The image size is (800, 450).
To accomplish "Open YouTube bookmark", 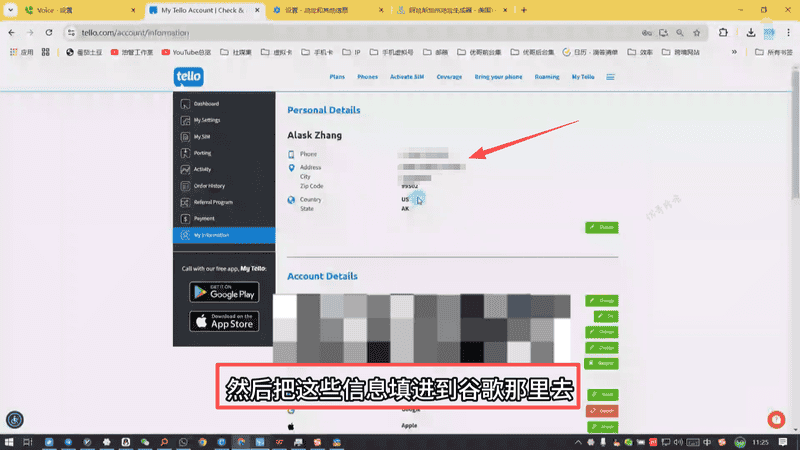I will click(x=186, y=52).
